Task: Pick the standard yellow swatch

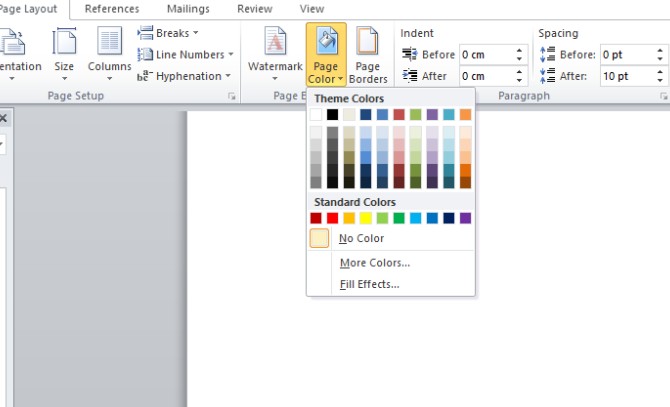Action: tap(366, 218)
